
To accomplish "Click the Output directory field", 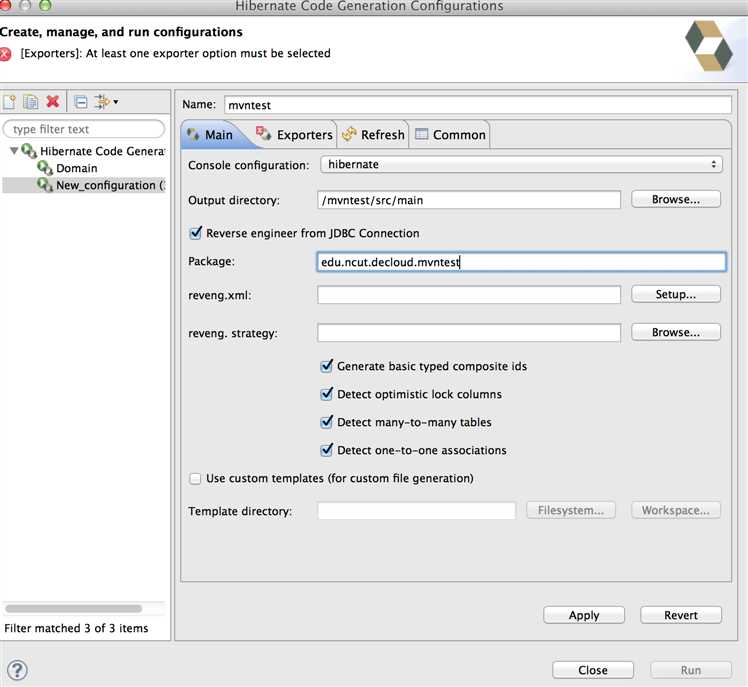I will point(469,200).
